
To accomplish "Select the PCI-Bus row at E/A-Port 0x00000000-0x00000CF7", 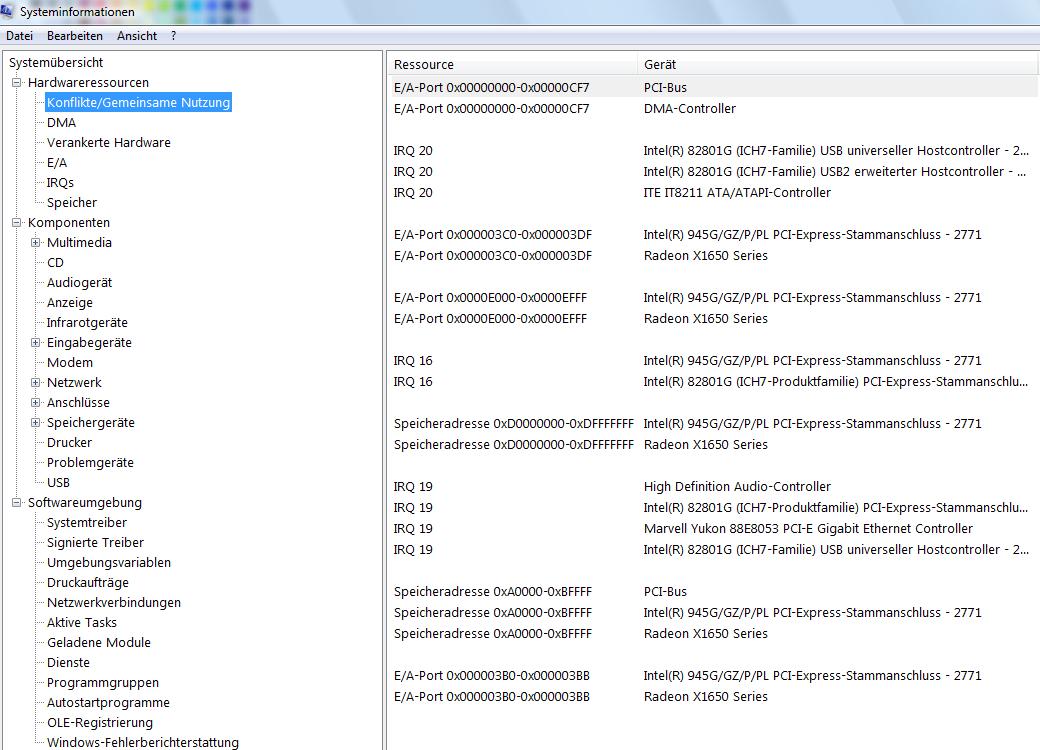I will (712, 88).
